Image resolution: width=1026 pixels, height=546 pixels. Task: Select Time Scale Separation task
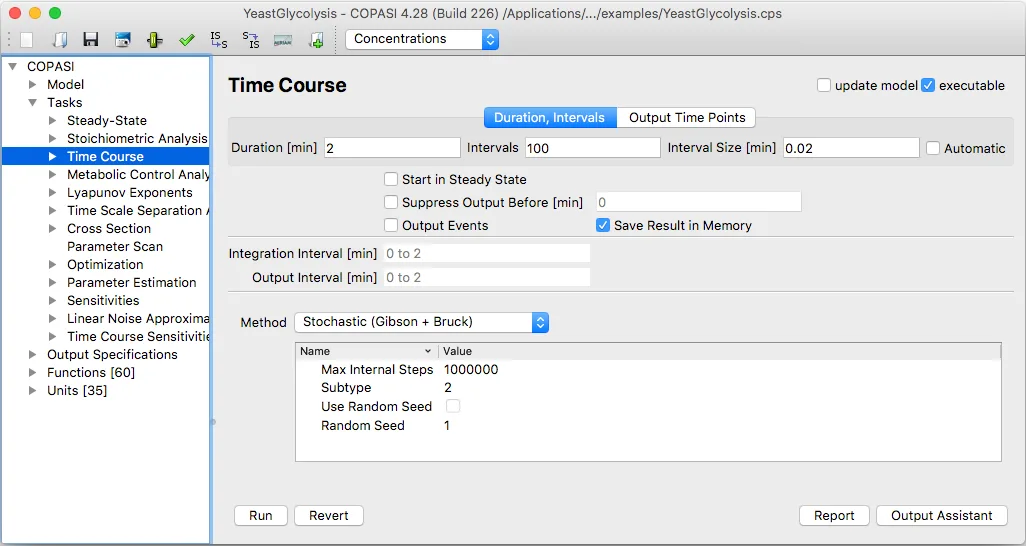tap(137, 211)
